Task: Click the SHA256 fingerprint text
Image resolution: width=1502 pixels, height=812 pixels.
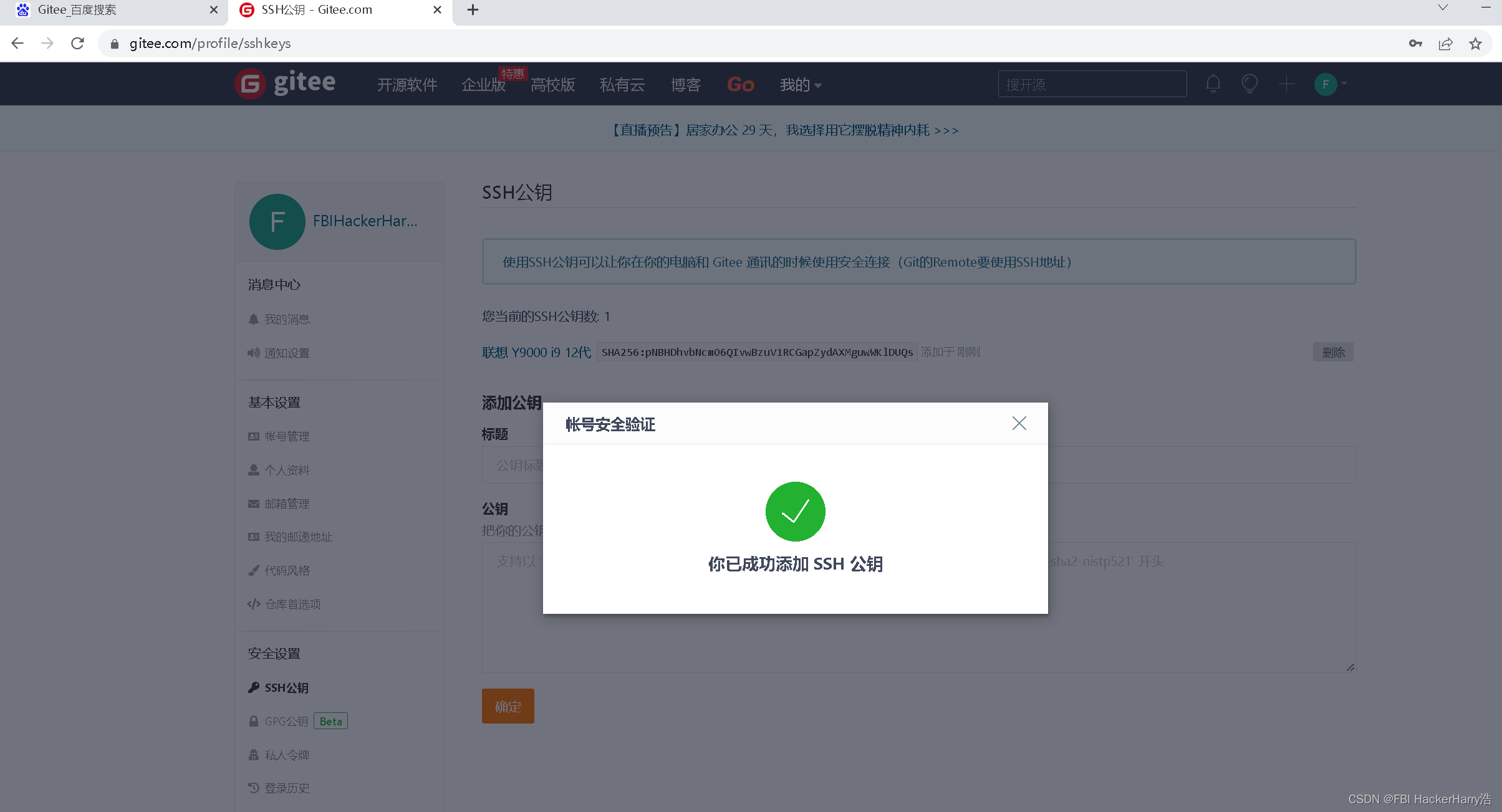Action: click(757, 352)
